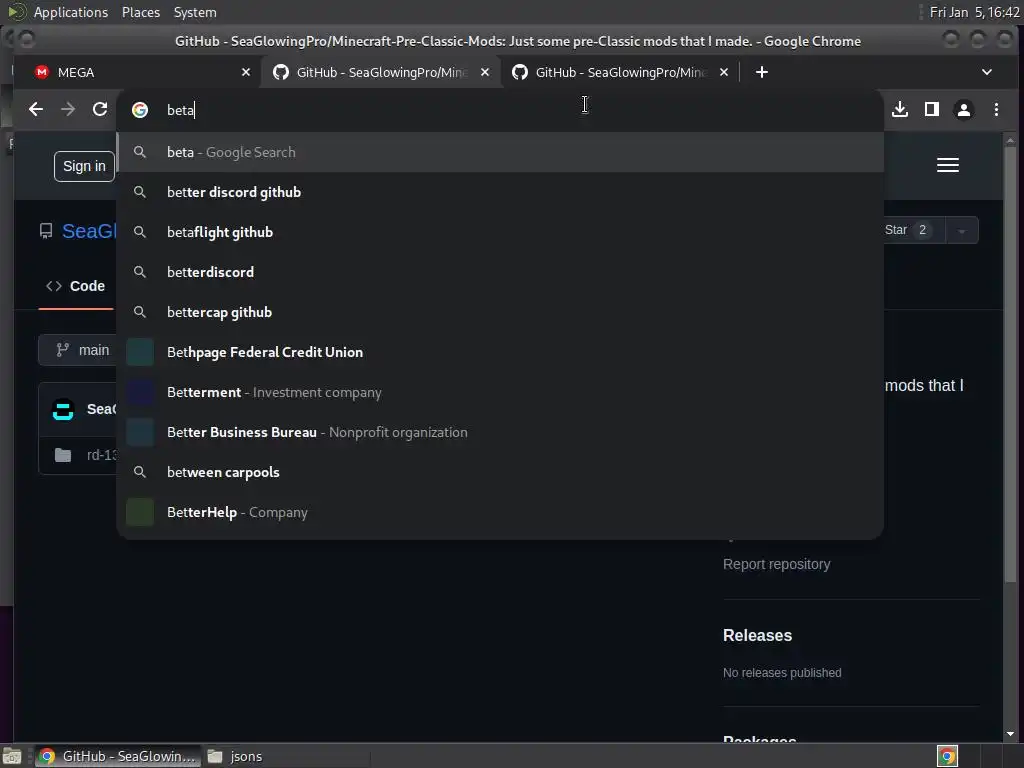Viewport: 1024px width, 768px height.
Task: Open the System menu
Action: click(195, 12)
